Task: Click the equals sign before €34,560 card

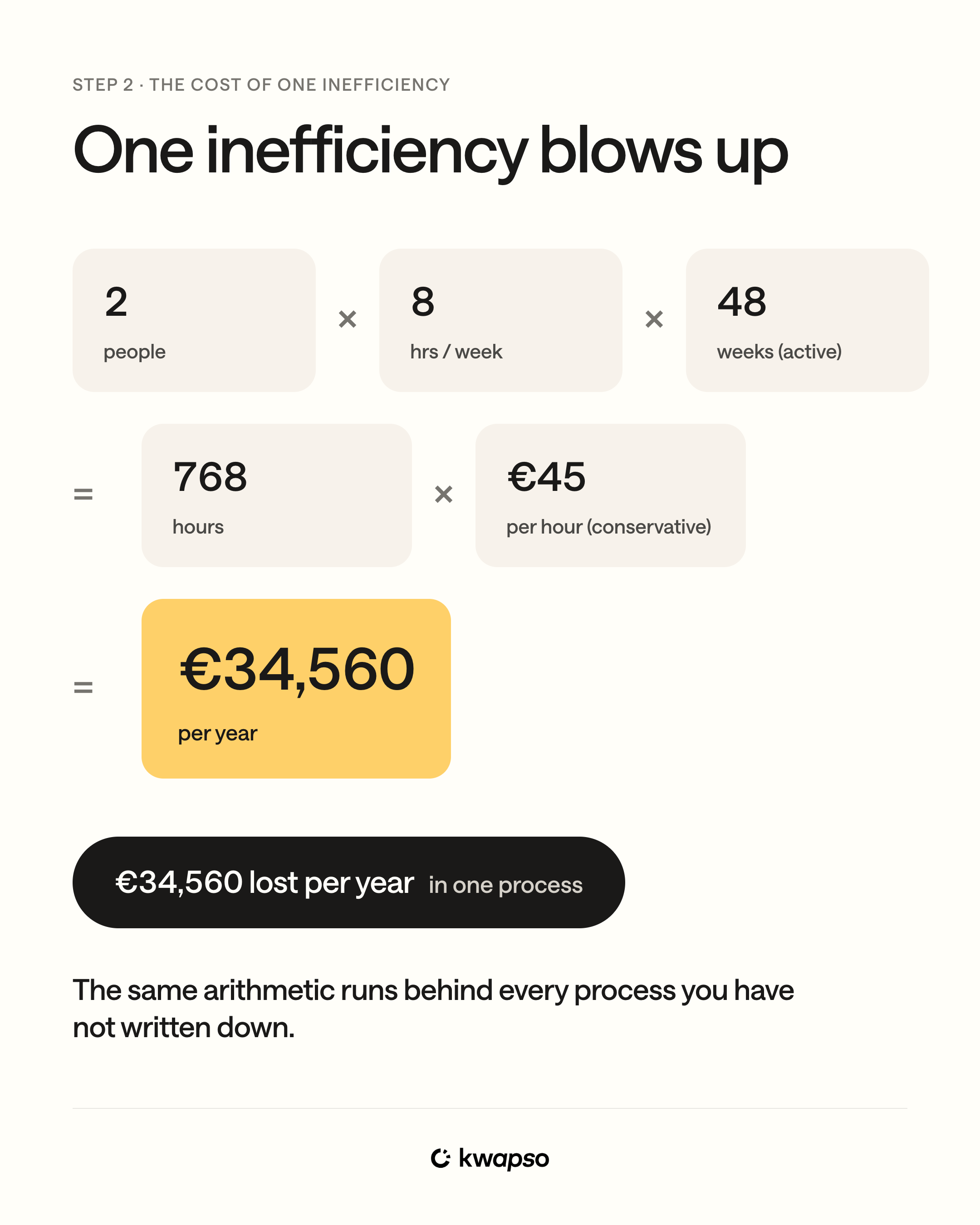Action: [x=83, y=687]
